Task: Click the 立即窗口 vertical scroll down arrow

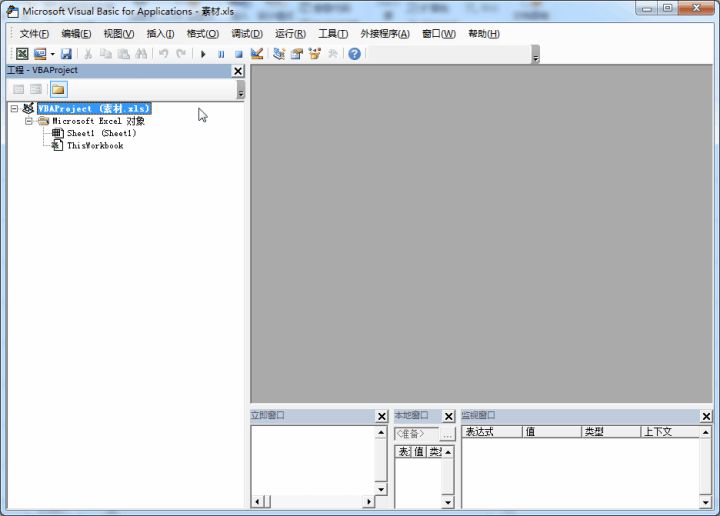Action: point(381,489)
